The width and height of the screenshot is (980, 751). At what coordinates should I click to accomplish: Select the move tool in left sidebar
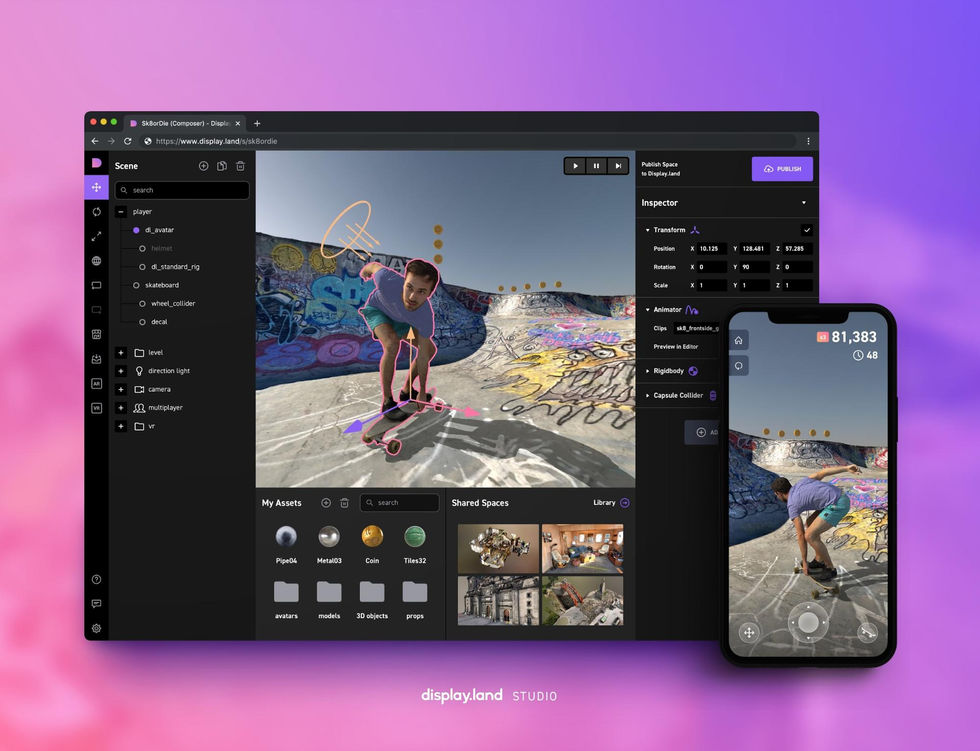pyautogui.click(x=96, y=187)
